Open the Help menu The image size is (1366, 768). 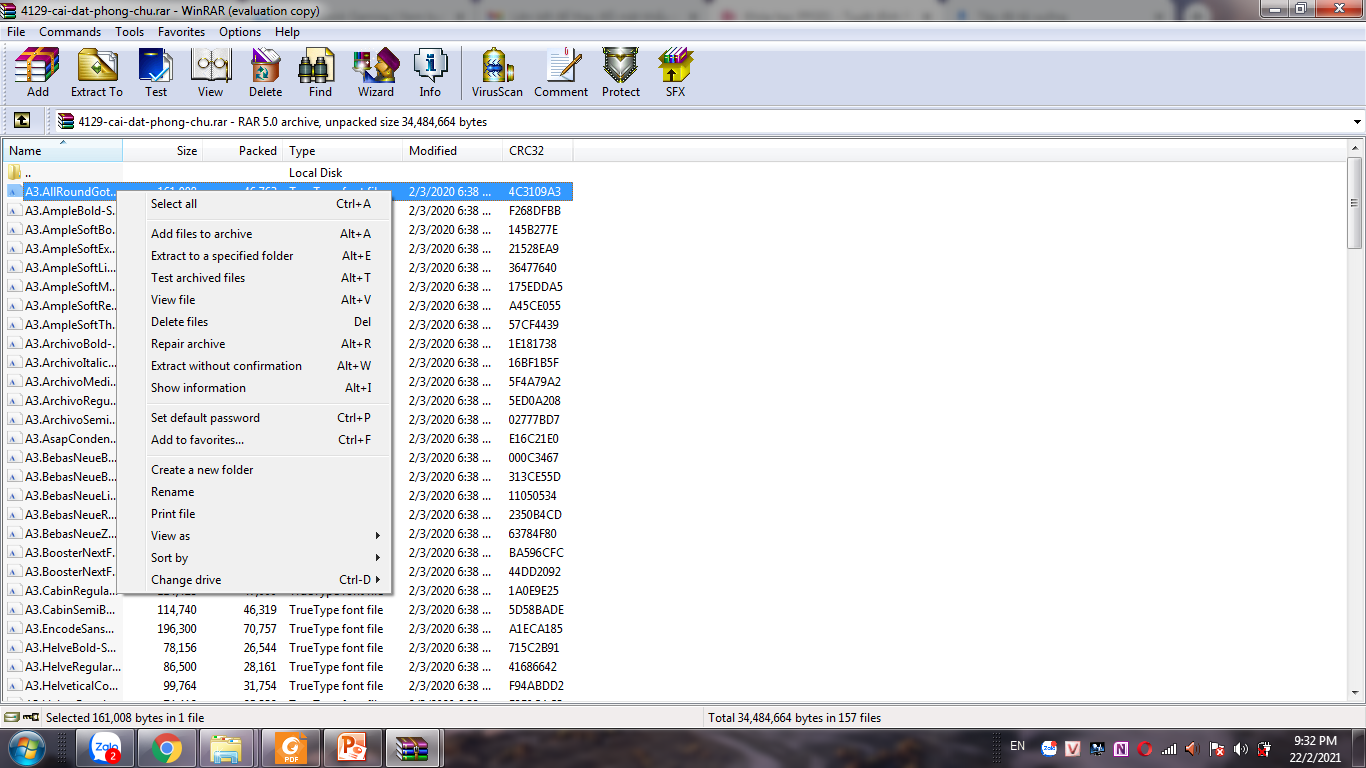click(287, 32)
